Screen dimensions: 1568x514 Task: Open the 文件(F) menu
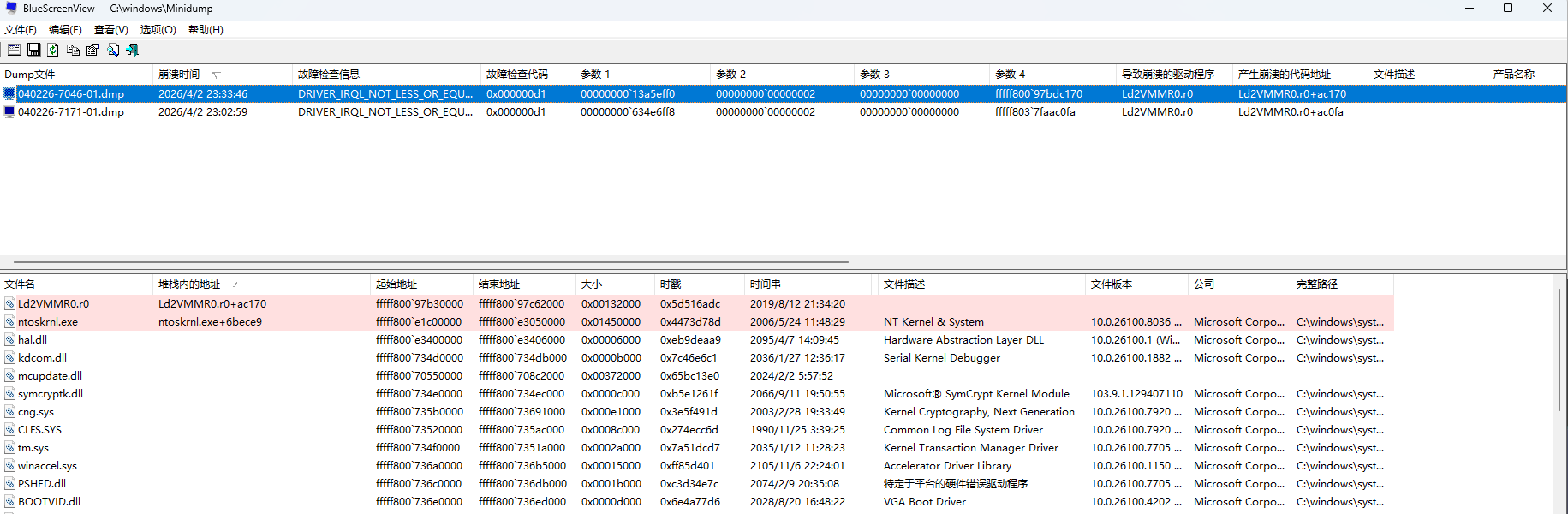coord(21,29)
